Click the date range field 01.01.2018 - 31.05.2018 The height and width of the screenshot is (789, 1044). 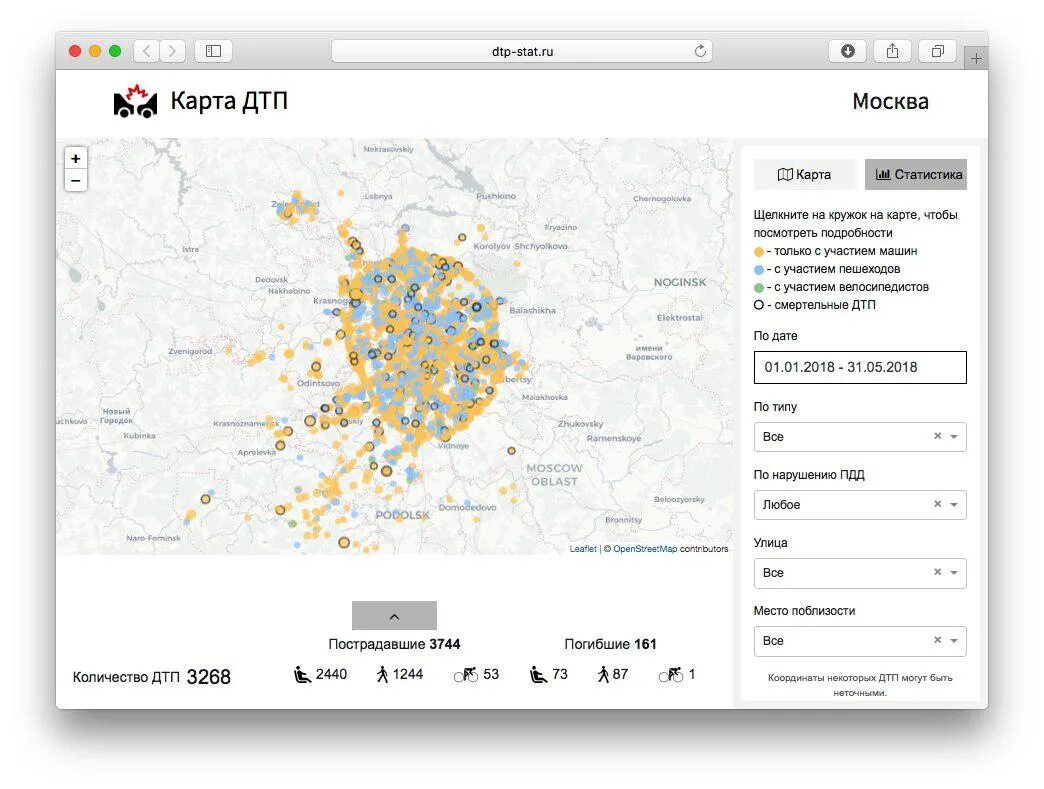[859, 367]
